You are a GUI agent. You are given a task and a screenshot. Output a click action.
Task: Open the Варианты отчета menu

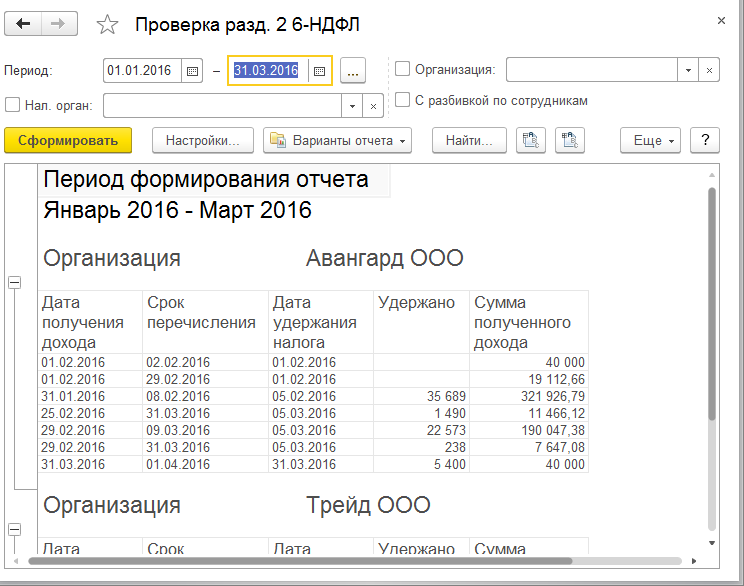337,141
